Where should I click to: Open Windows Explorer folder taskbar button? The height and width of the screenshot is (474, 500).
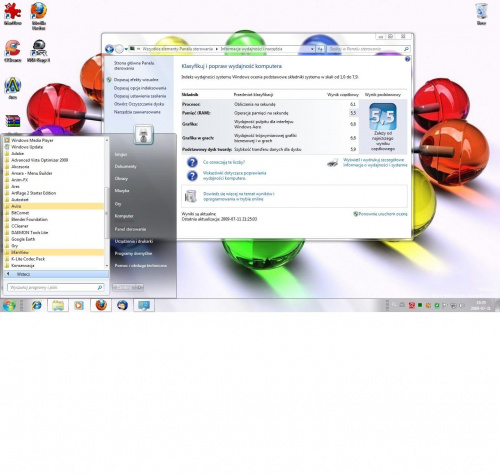tap(58, 305)
